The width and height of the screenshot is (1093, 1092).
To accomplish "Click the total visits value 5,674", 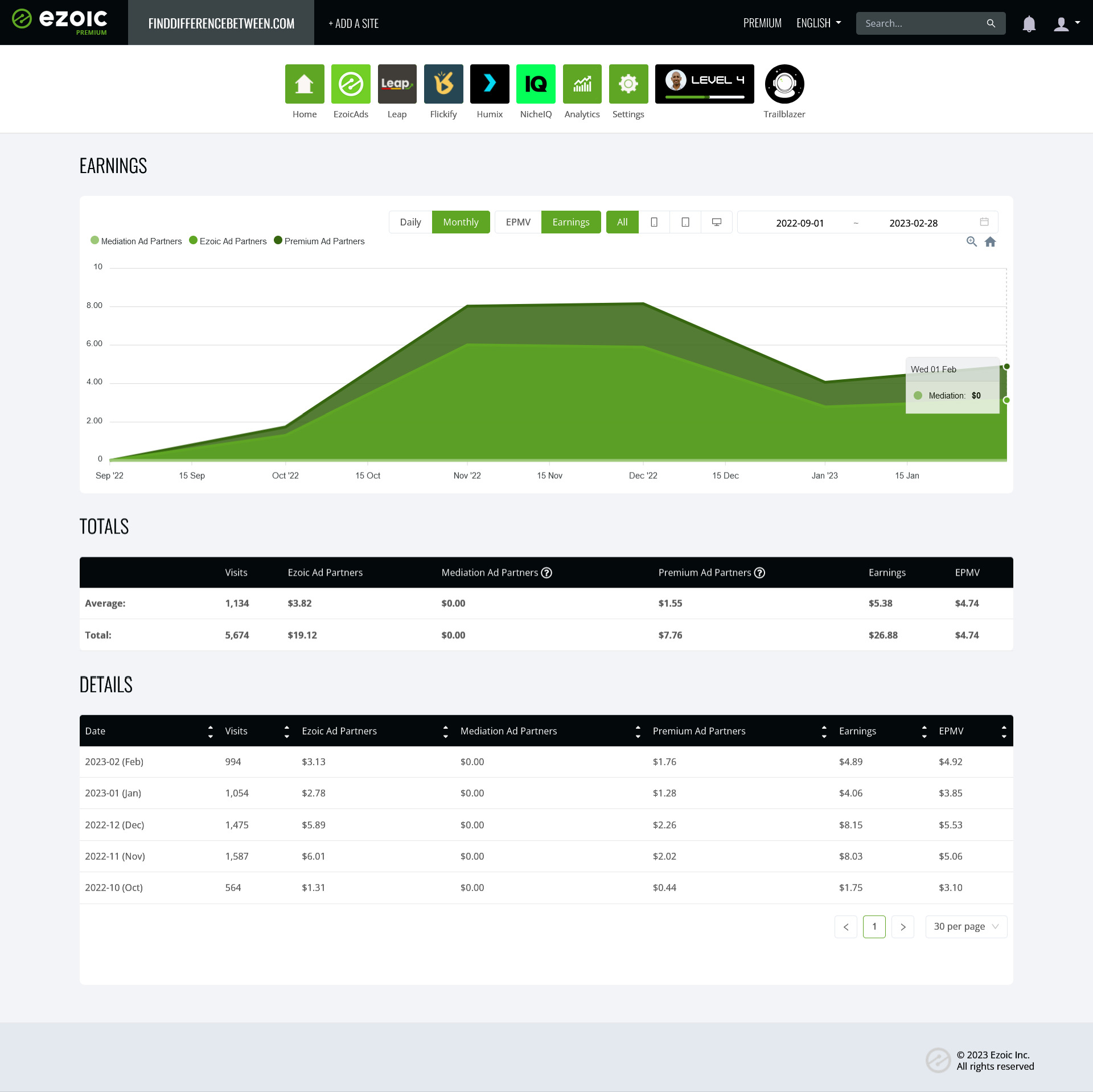I will click(x=237, y=635).
